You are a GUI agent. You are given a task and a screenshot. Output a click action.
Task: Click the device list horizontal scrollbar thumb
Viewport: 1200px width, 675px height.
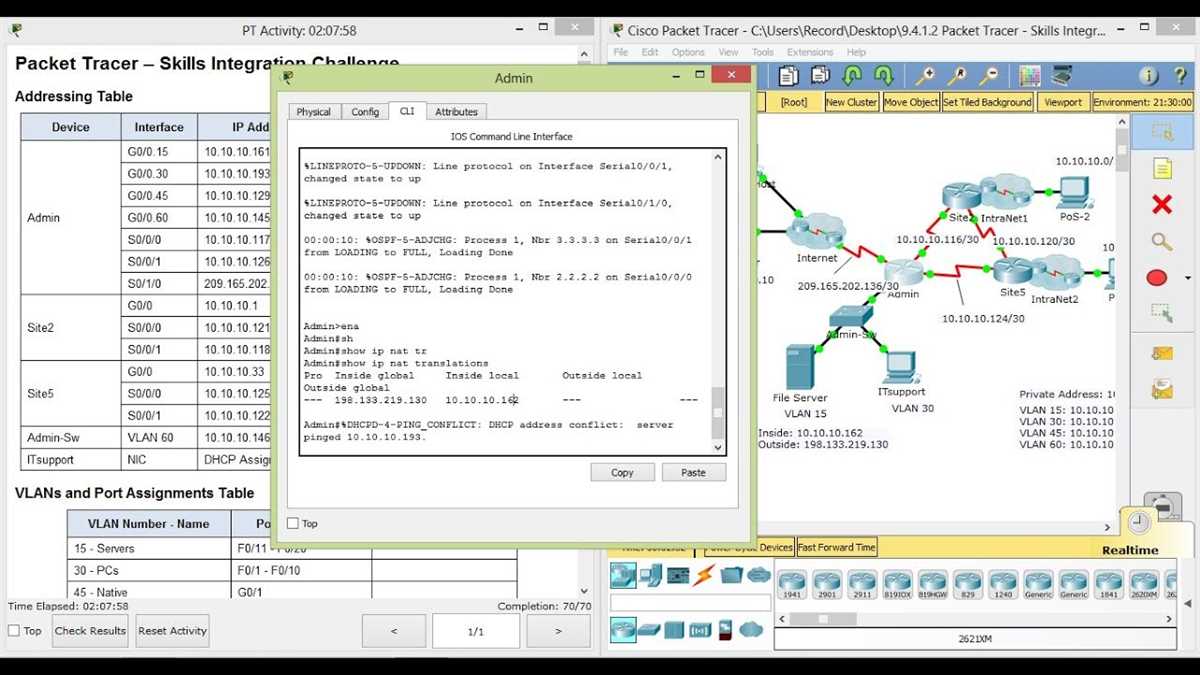click(x=824, y=619)
